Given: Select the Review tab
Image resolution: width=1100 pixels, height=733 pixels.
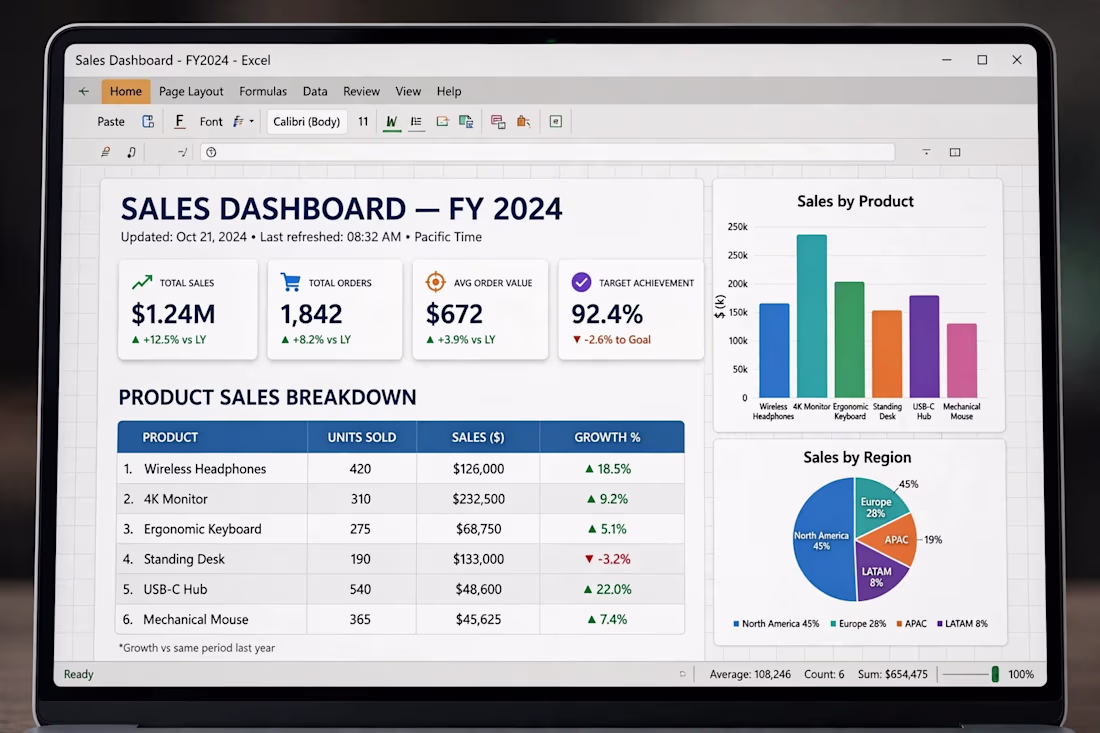Looking at the screenshot, I should pos(361,91).
